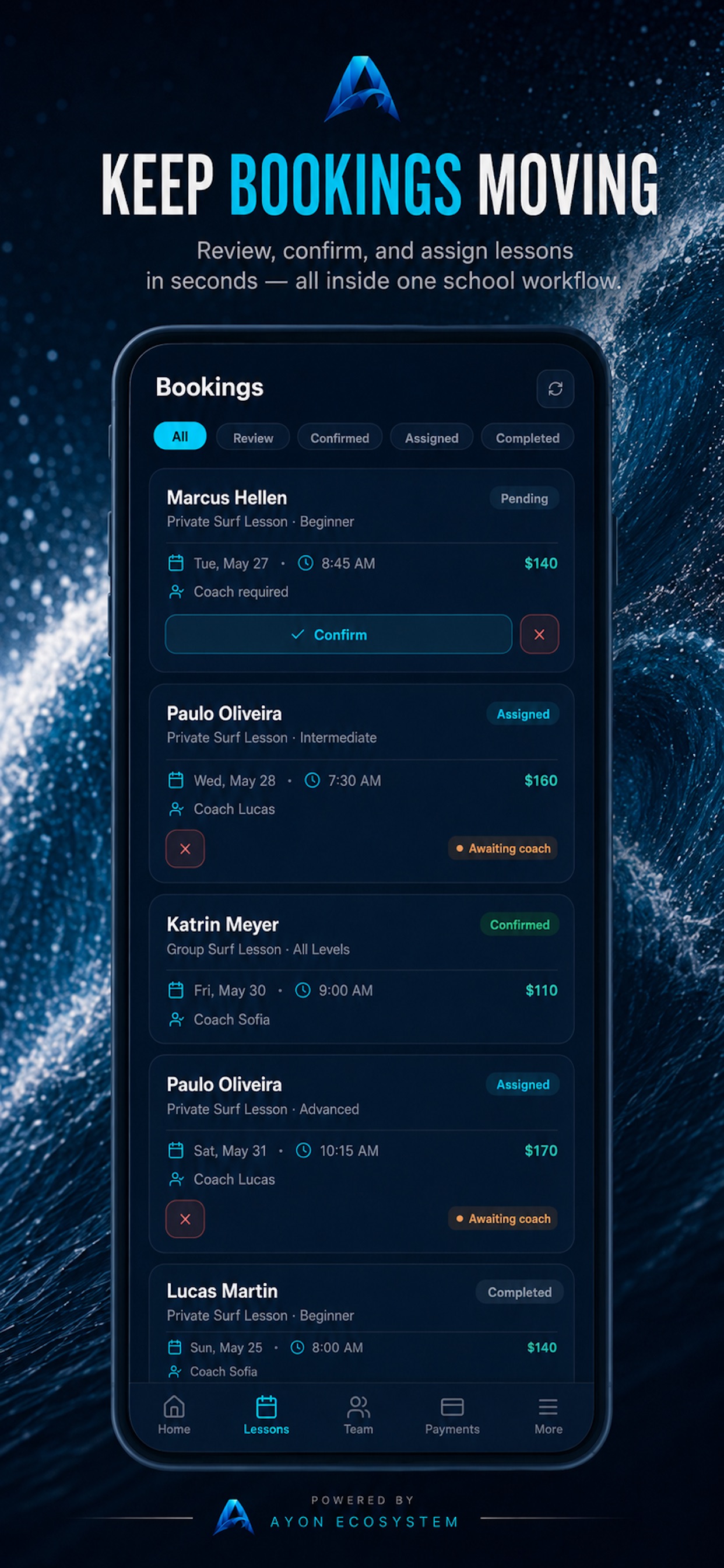
Task: Open the More hamburger menu
Action: pyautogui.click(x=548, y=1406)
